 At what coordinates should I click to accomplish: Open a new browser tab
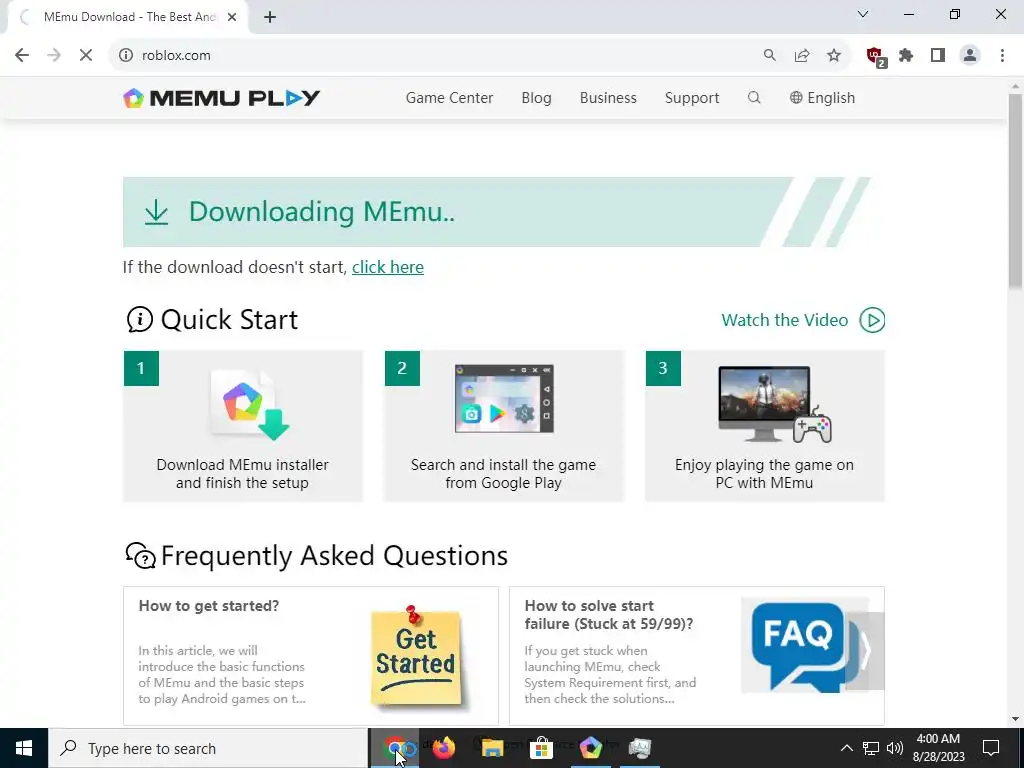coord(270,17)
